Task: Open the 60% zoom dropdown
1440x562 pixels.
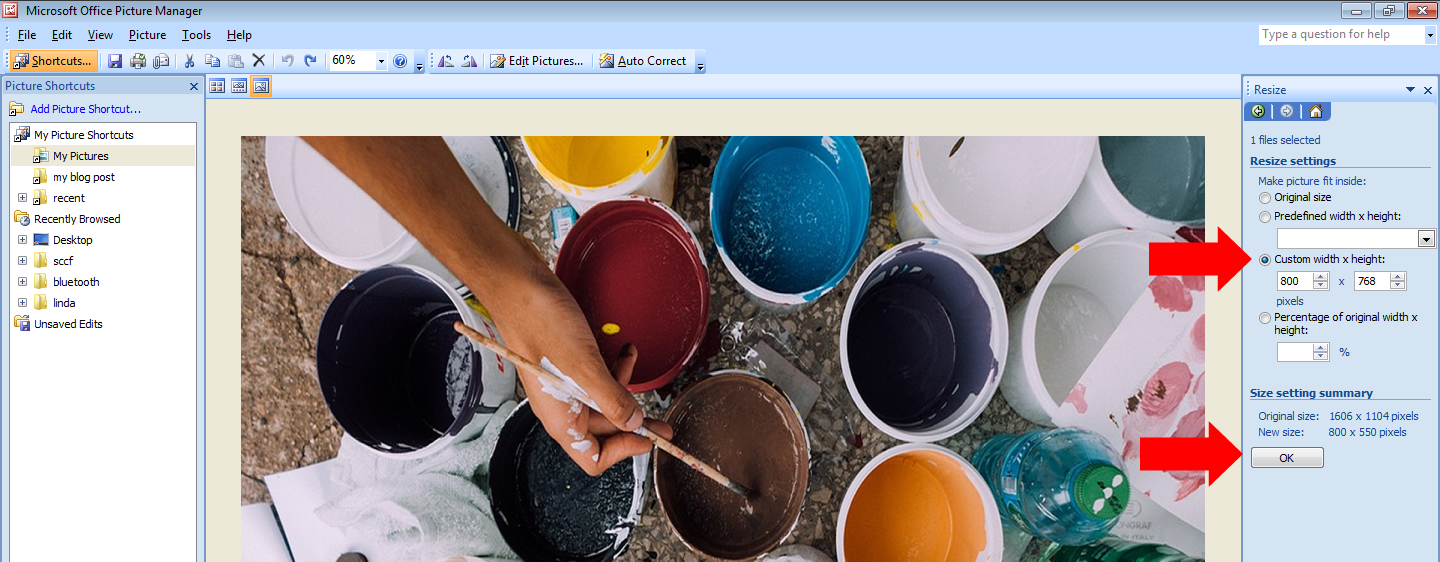Action: [x=381, y=61]
